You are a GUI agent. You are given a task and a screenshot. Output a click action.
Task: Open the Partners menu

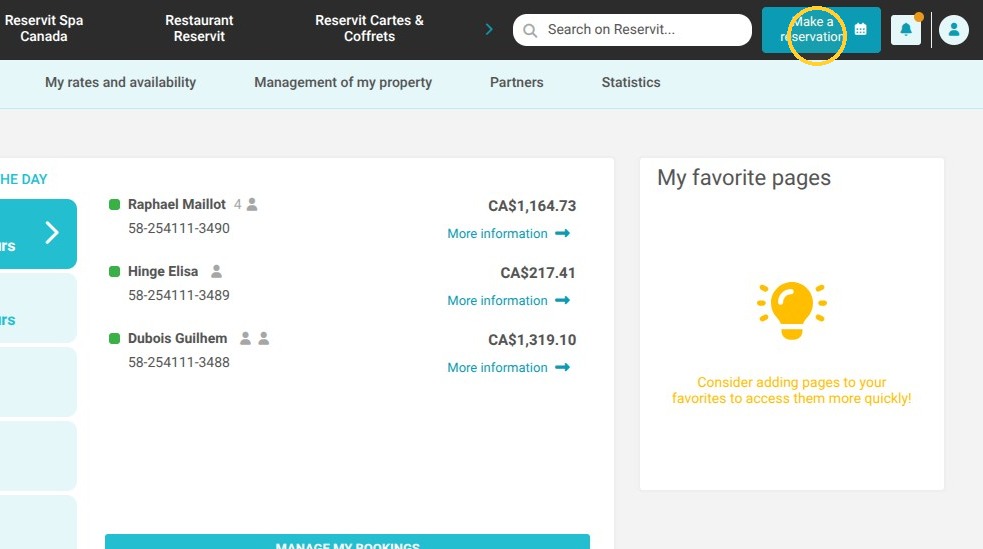point(517,82)
